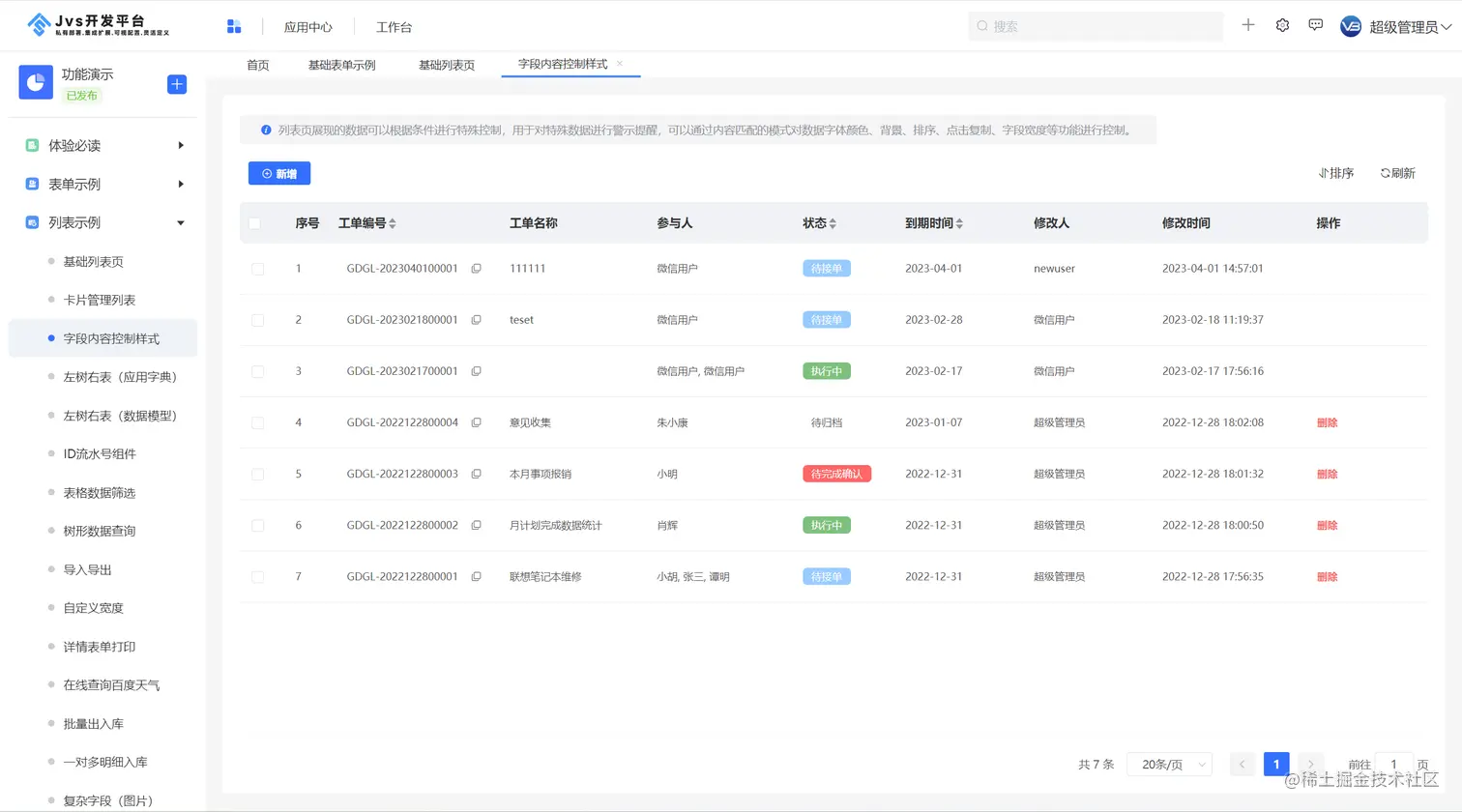Check the row 1 checkbox for 111111
1462x812 pixels.
tap(257, 269)
